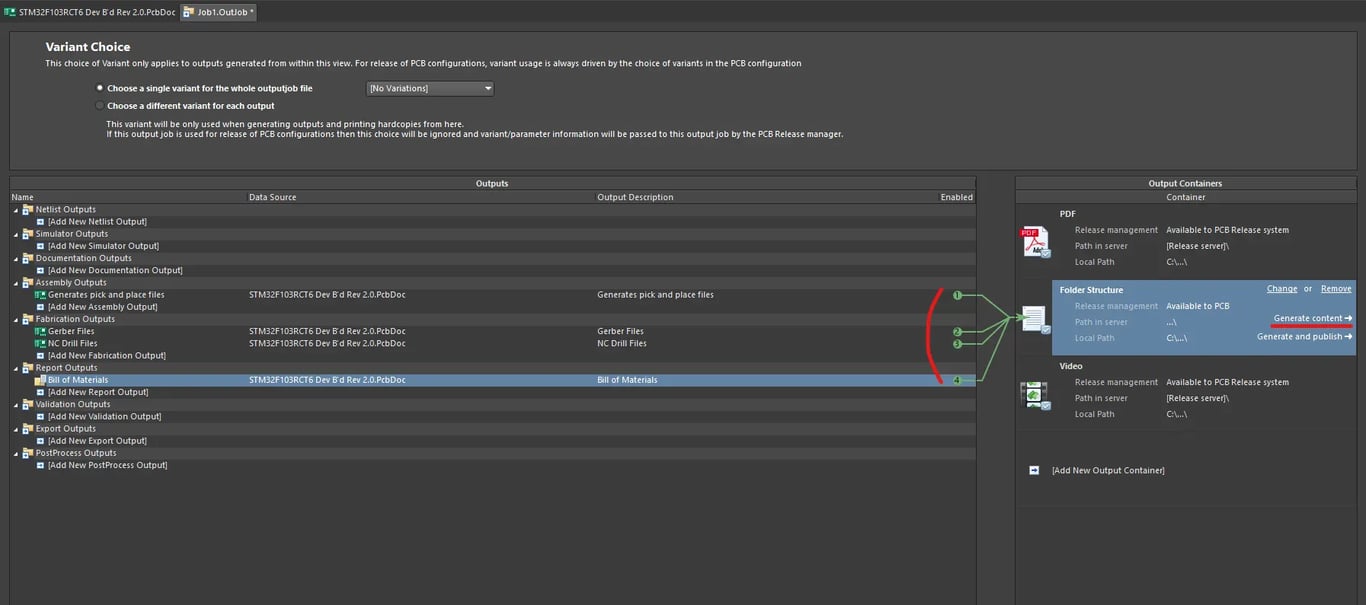Open the [No Variations] variant dropdown
Image resolution: width=1366 pixels, height=605 pixels.
430,88
